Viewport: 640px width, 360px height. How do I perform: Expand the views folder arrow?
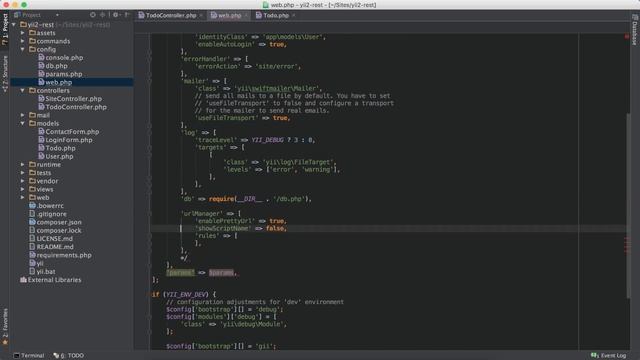click(23, 189)
